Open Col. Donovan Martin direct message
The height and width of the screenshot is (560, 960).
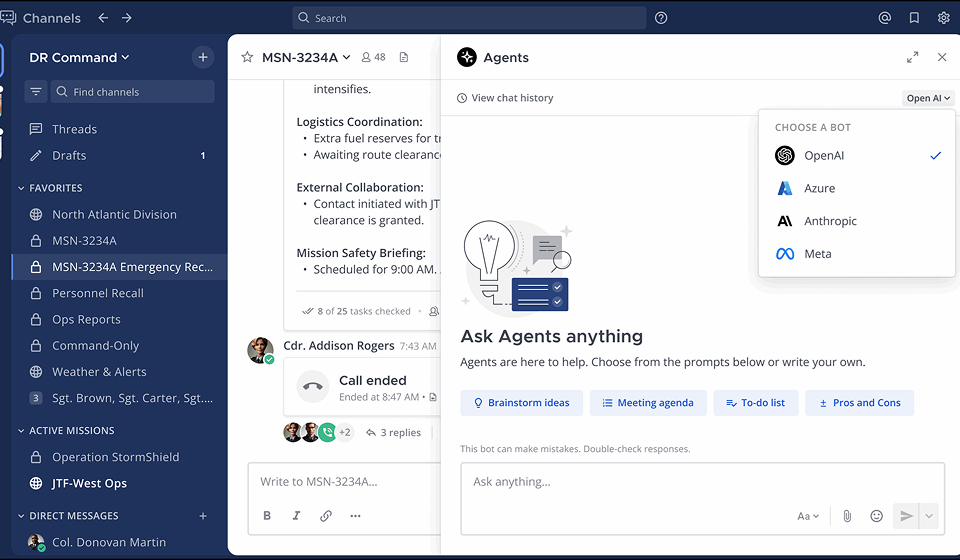point(119,542)
